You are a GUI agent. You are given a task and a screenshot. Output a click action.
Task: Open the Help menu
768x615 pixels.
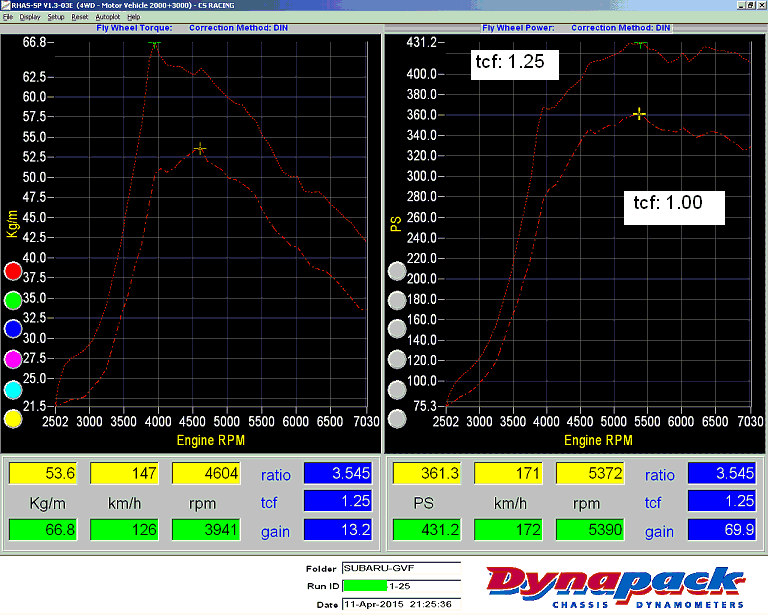click(x=134, y=17)
